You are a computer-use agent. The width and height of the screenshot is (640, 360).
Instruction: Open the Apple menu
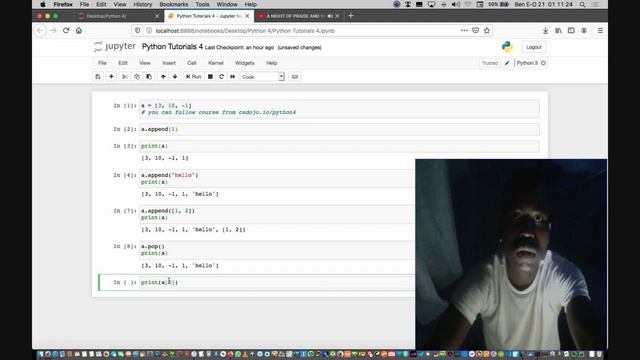43,4
